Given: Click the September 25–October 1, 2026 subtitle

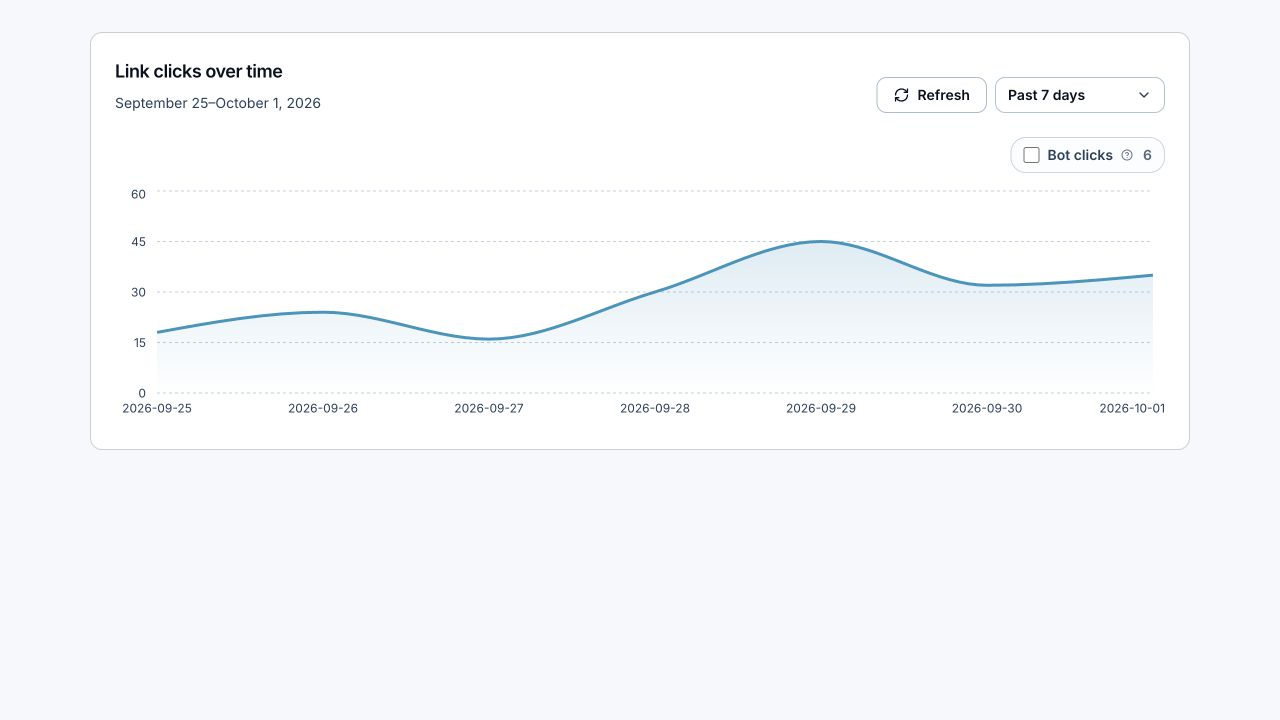Looking at the screenshot, I should tap(218, 103).
